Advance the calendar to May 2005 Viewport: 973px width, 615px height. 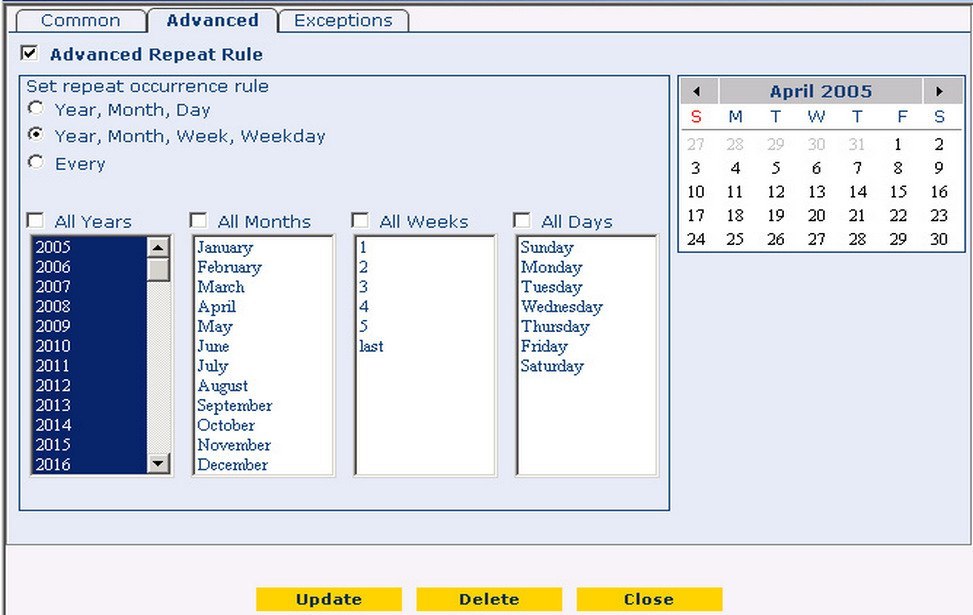(x=941, y=90)
